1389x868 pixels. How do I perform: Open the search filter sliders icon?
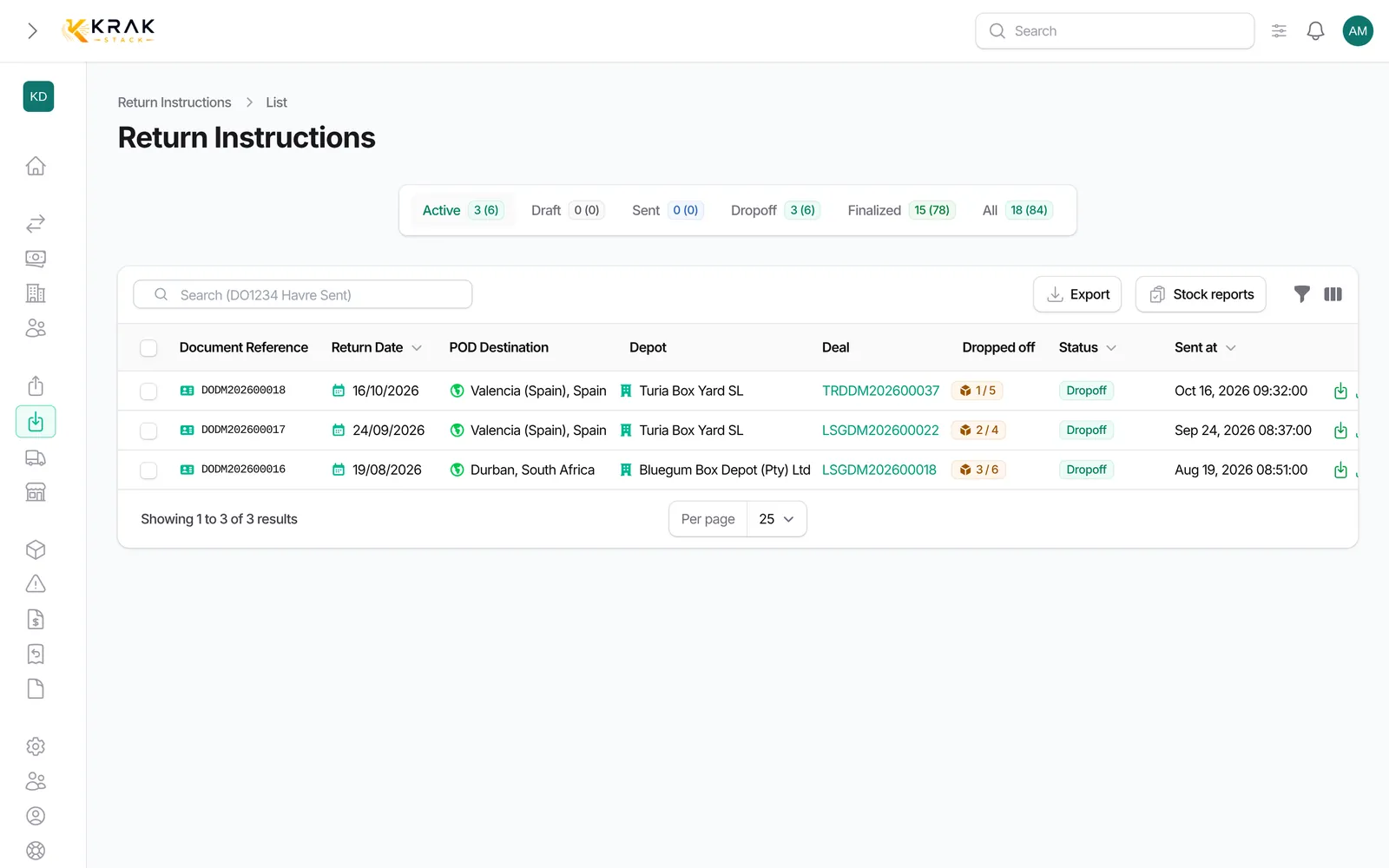click(1279, 31)
